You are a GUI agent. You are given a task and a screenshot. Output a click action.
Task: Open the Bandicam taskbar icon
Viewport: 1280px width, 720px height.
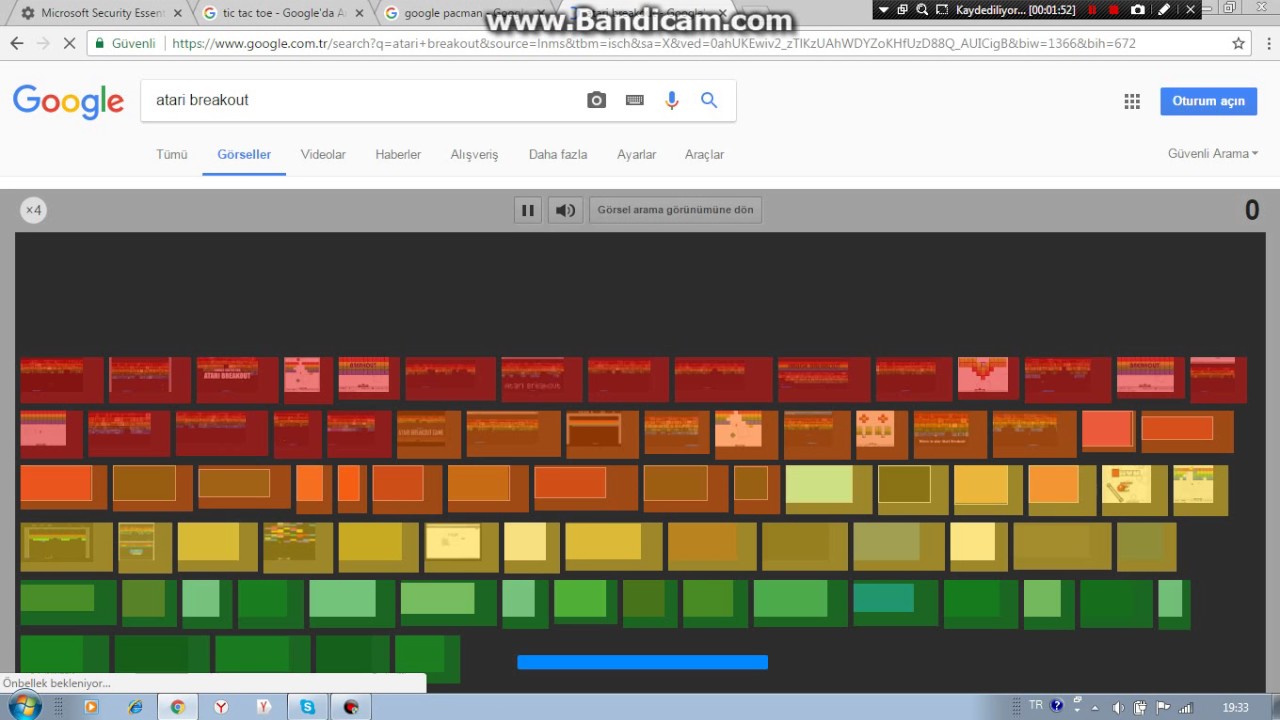(351, 707)
